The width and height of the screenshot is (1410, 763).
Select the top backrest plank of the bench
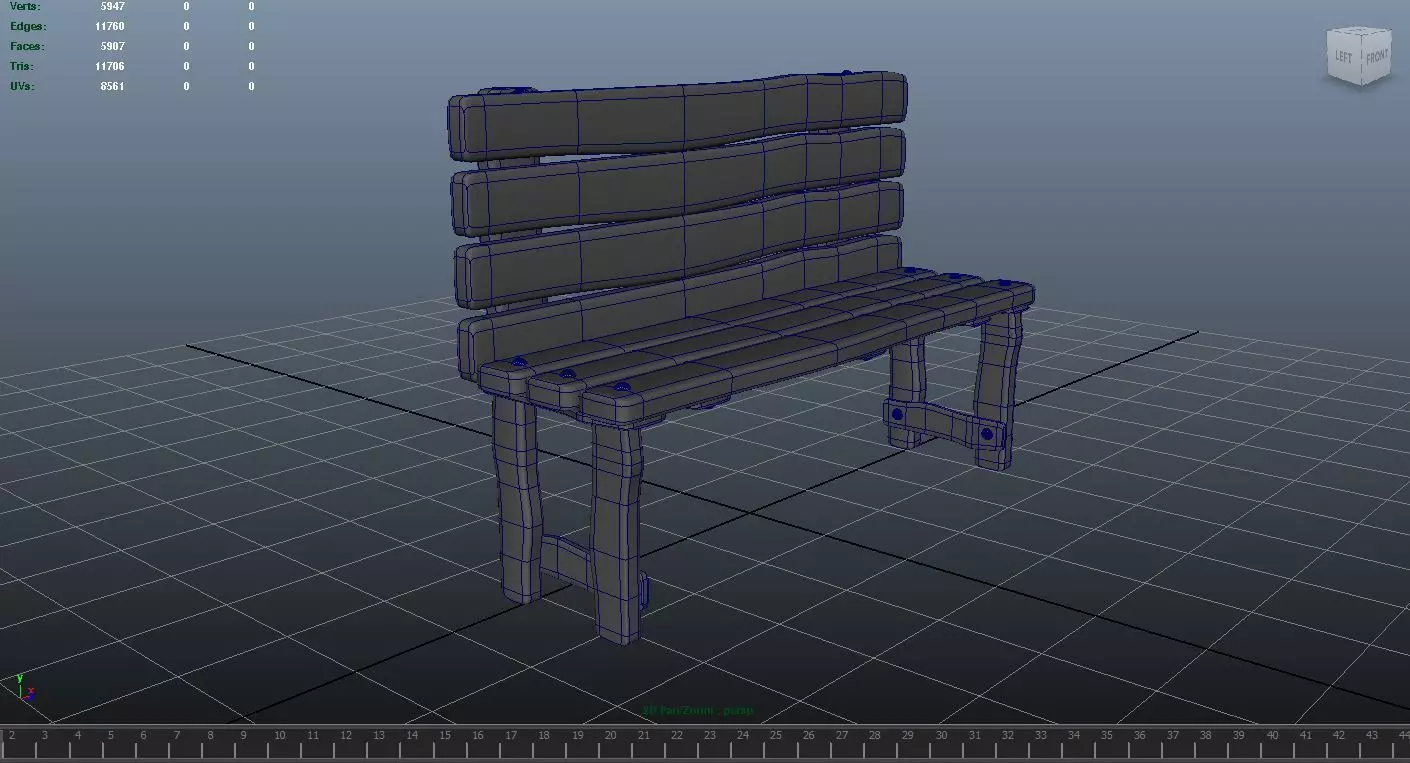pyautogui.click(x=678, y=118)
